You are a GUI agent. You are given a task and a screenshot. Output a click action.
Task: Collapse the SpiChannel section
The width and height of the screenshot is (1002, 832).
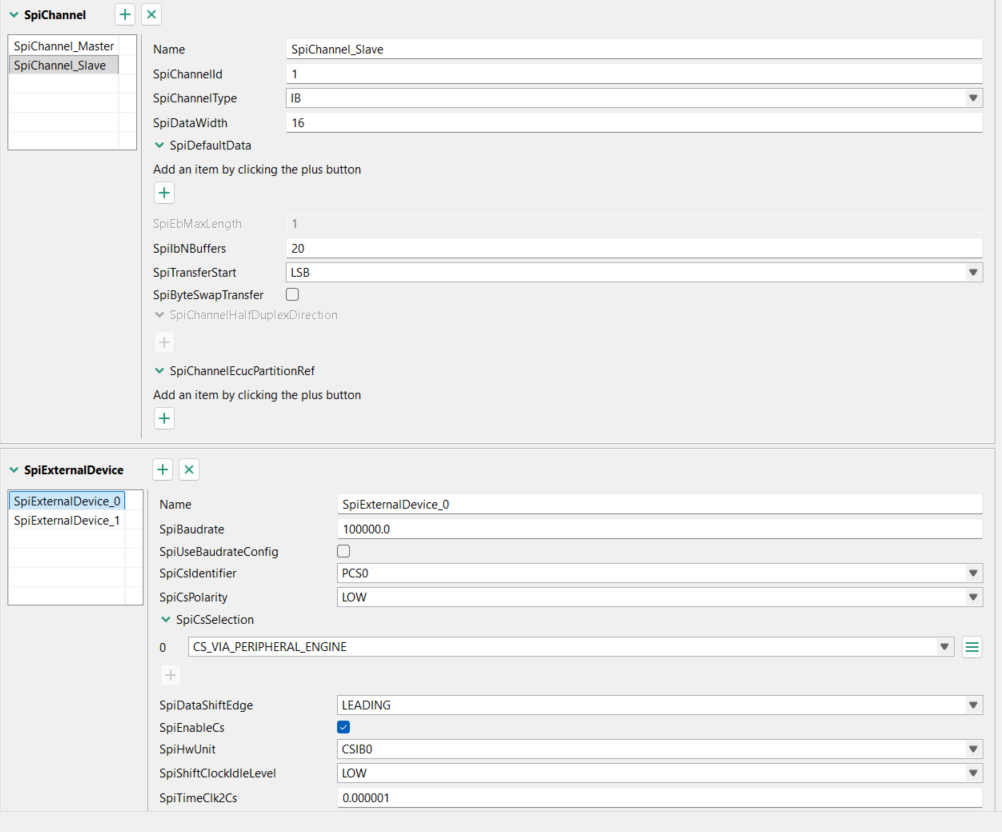14,15
